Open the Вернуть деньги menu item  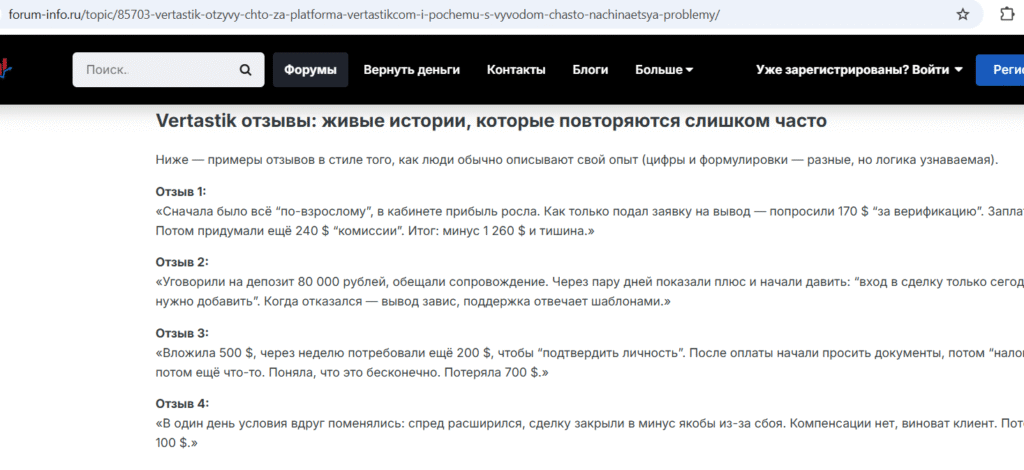tap(411, 70)
